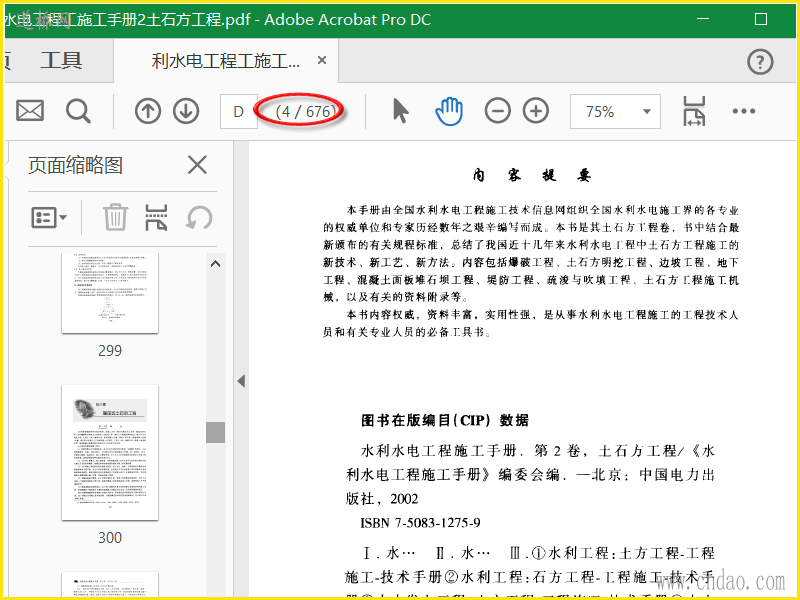
Task: Click the rotate pages icon
Action: [x=198, y=218]
